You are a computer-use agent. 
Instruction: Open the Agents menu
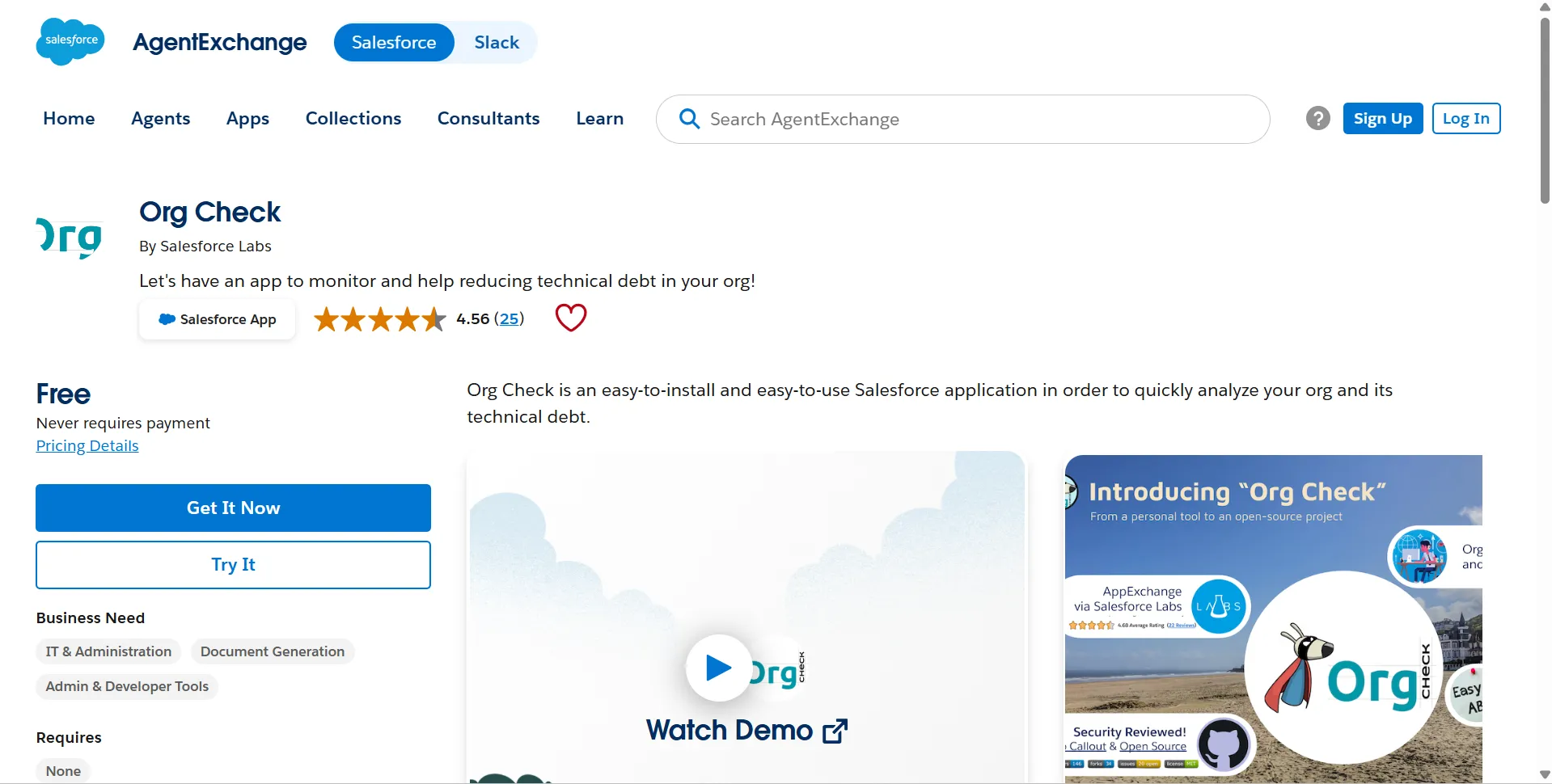coord(161,118)
